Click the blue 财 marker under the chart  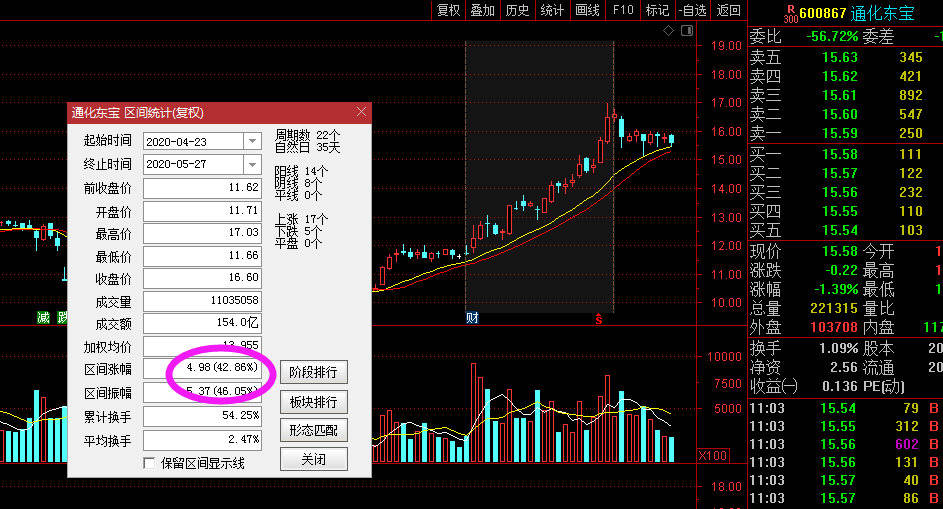click(x=472, y=318)
